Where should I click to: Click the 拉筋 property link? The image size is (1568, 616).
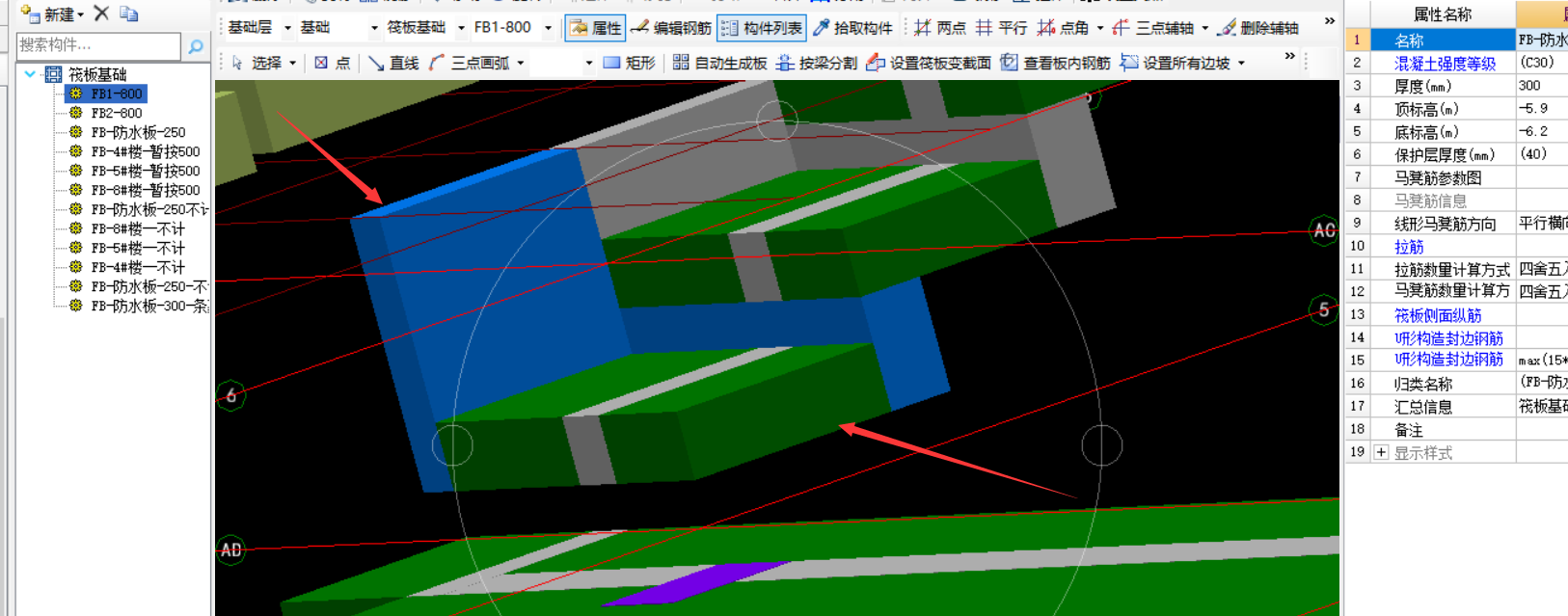coord(1408,247)
